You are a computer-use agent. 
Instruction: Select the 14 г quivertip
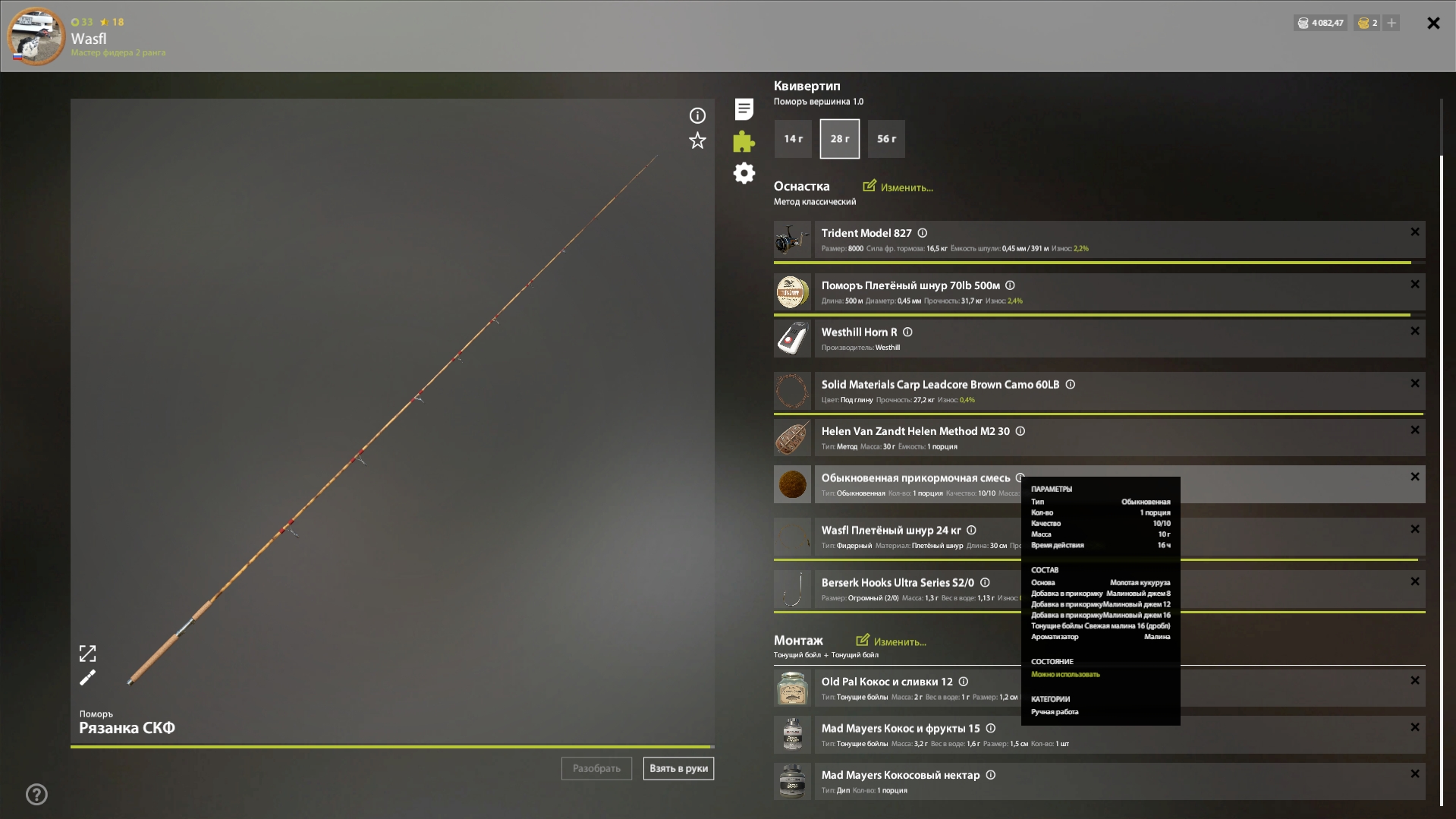pyautogui.click(x=793, y=139)
